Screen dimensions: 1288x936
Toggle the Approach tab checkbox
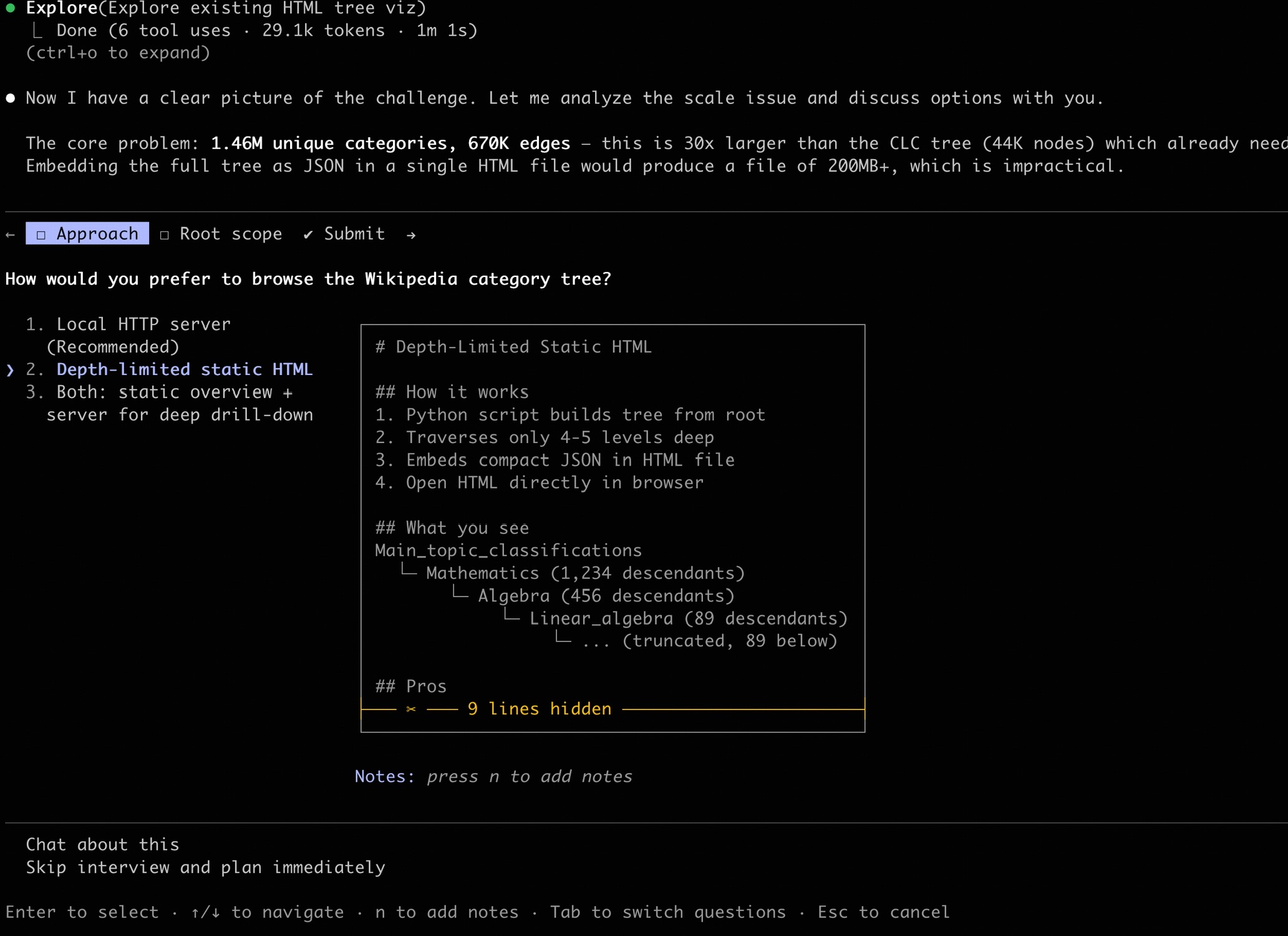click(41, 235)
